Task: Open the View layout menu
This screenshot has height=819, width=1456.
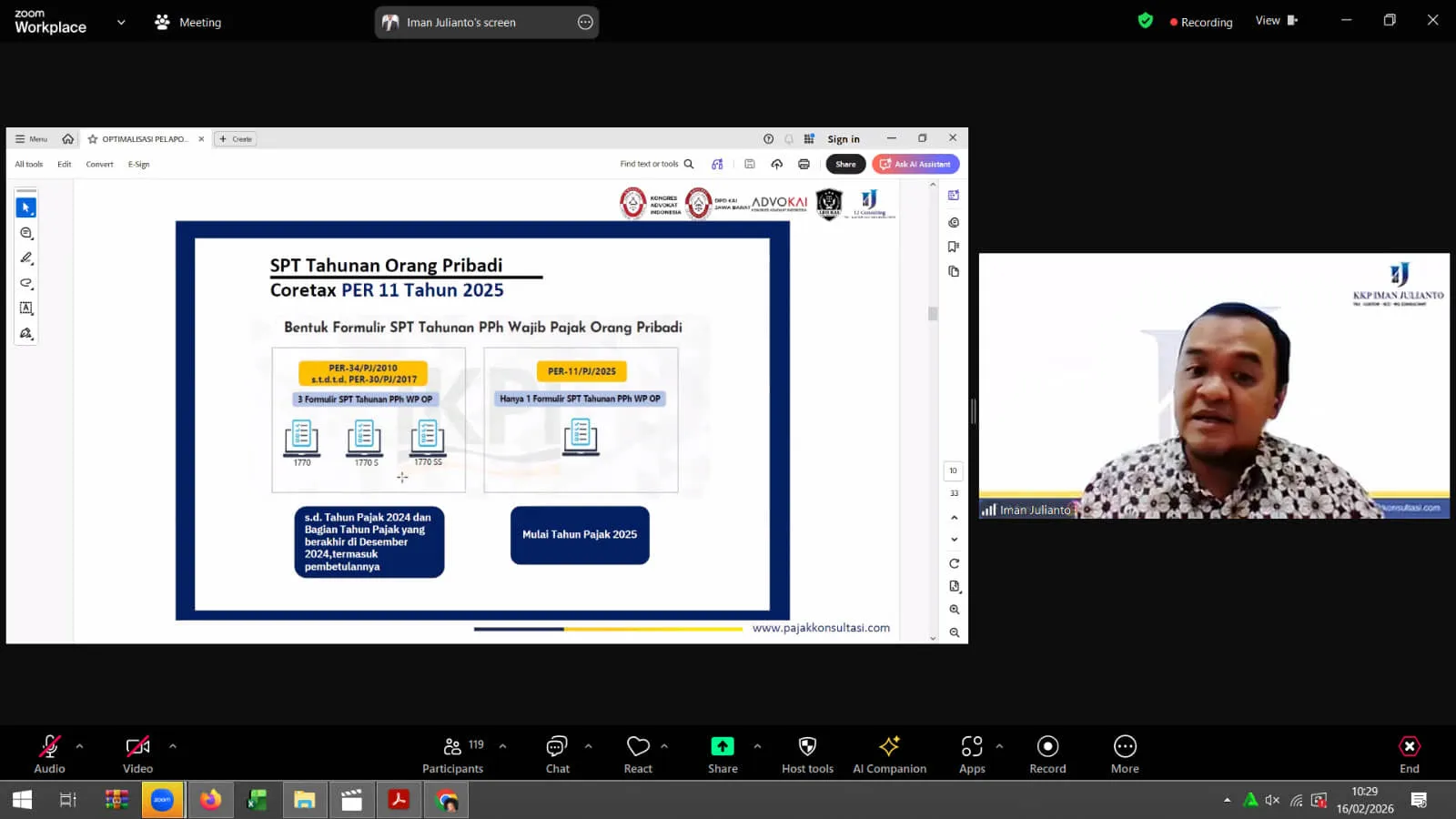Action: (x=1276, y=21)
